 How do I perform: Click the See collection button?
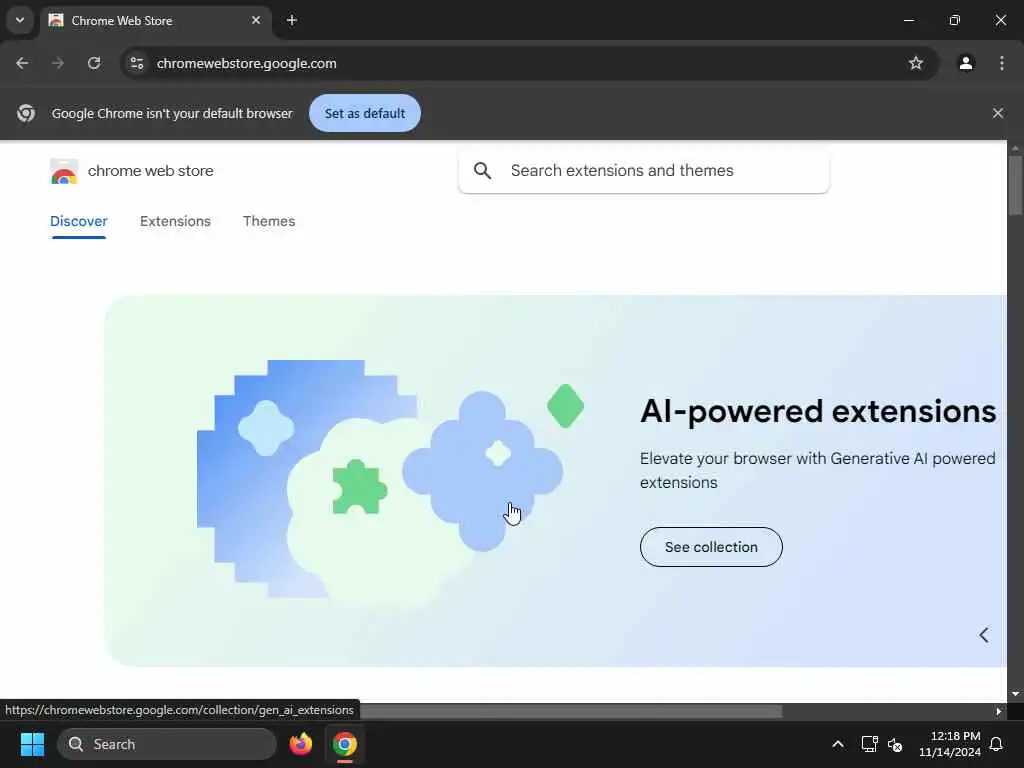(x=711, y=547)
